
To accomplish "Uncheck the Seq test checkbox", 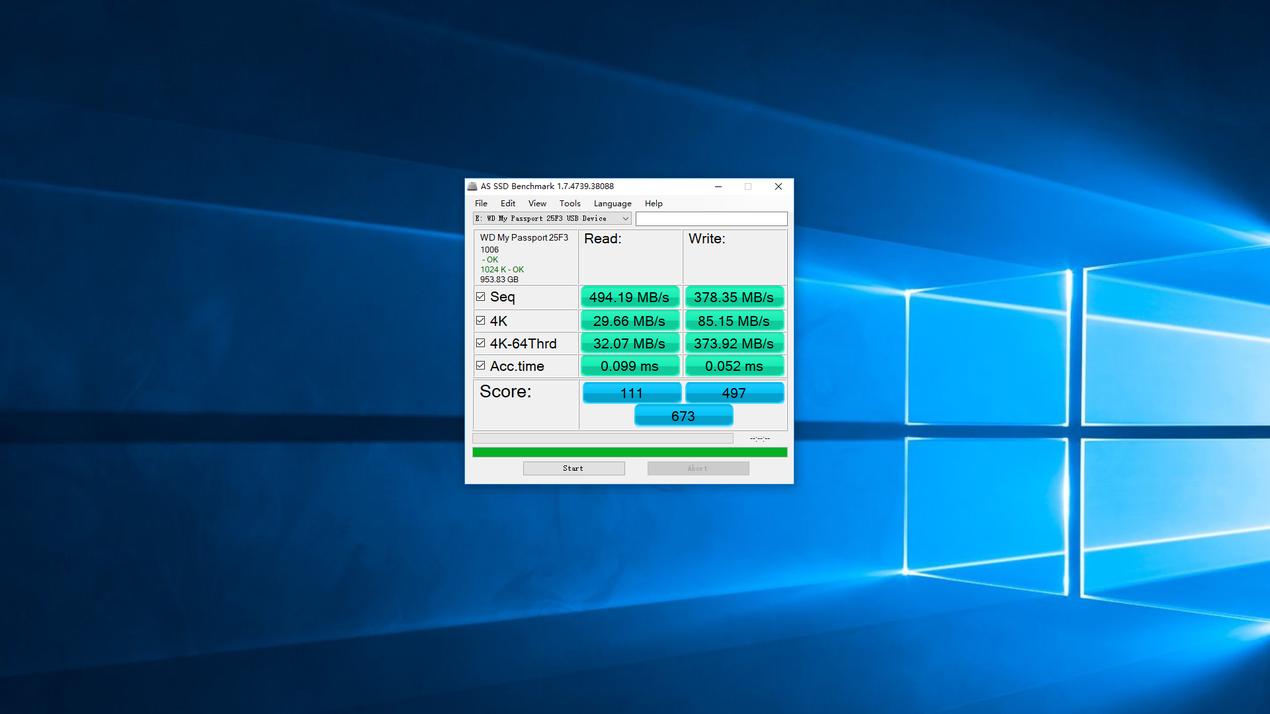I will [481, 297].
